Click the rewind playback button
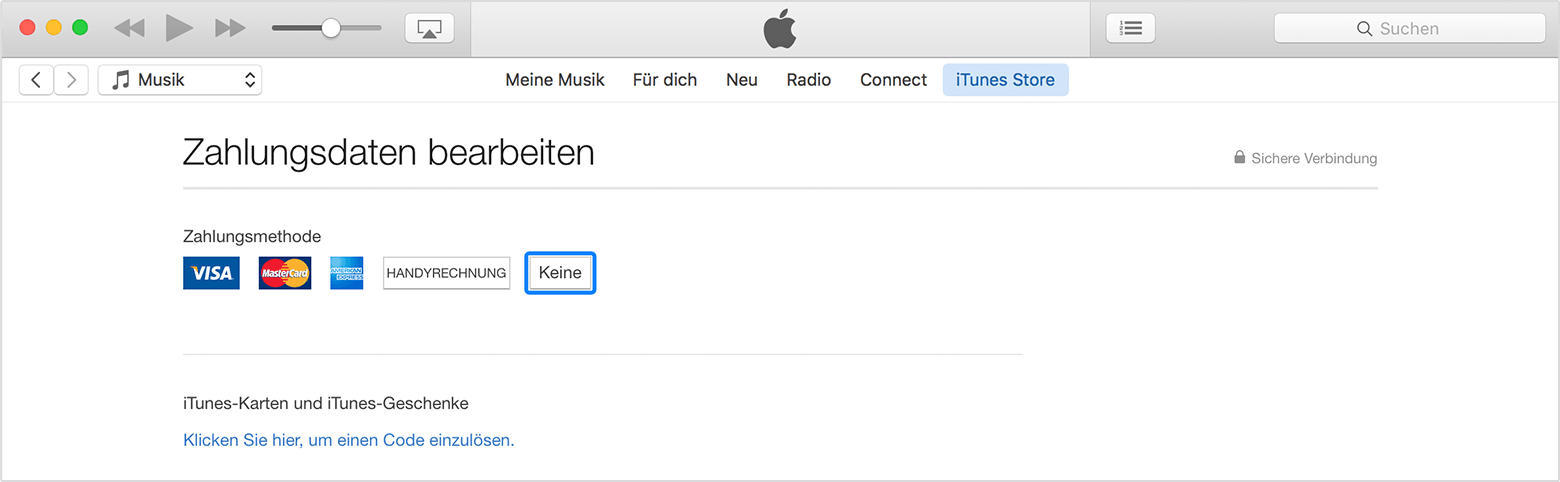 pyautogui.click(x=129, y=28)
